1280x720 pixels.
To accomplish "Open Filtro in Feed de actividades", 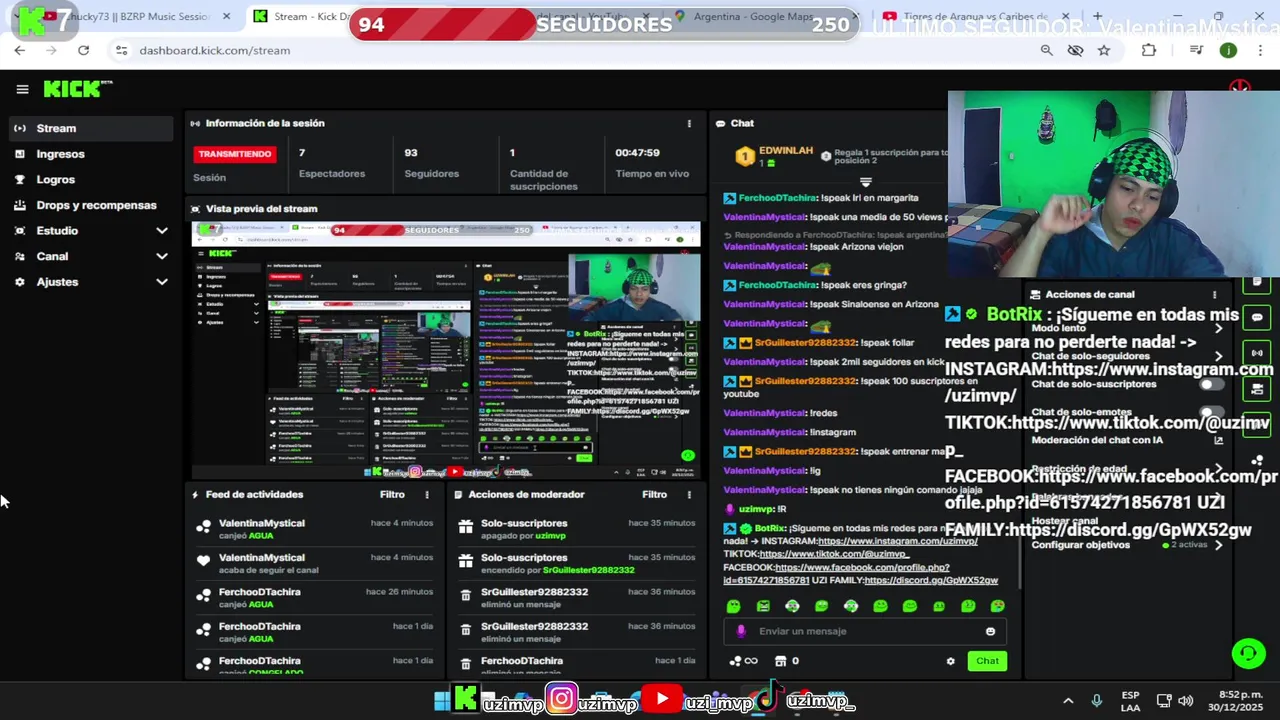I will click(x=392, y=494).
